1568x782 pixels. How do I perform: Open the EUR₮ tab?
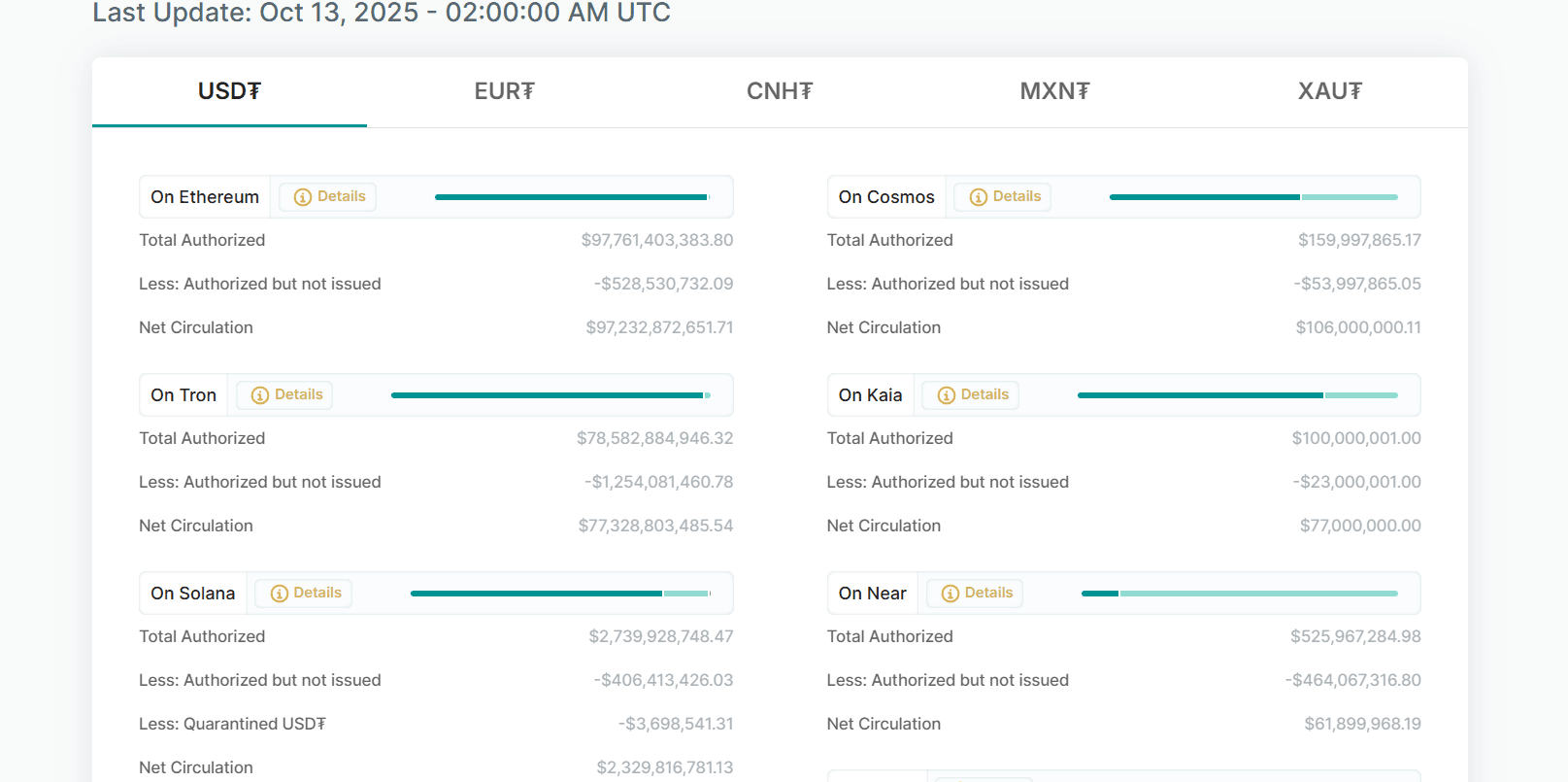click(504, 91)
